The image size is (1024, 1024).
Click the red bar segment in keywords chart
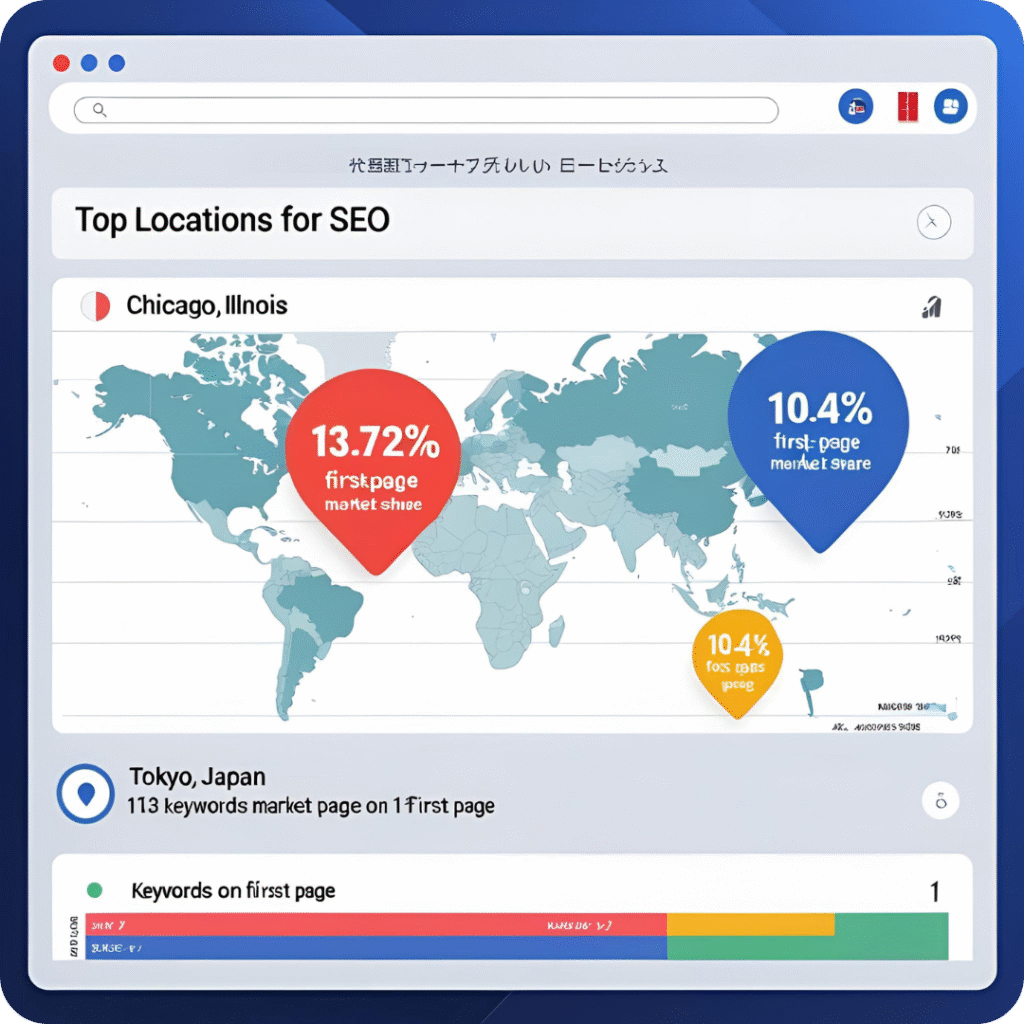click(375, 924)
